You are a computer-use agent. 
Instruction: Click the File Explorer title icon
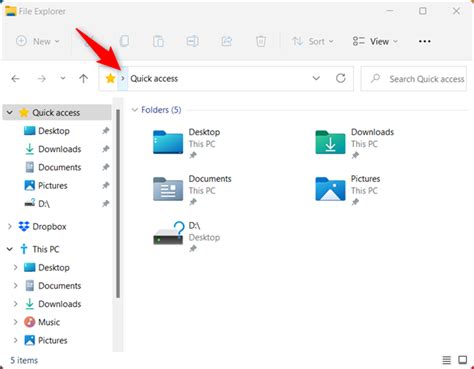tap(11, 11)
